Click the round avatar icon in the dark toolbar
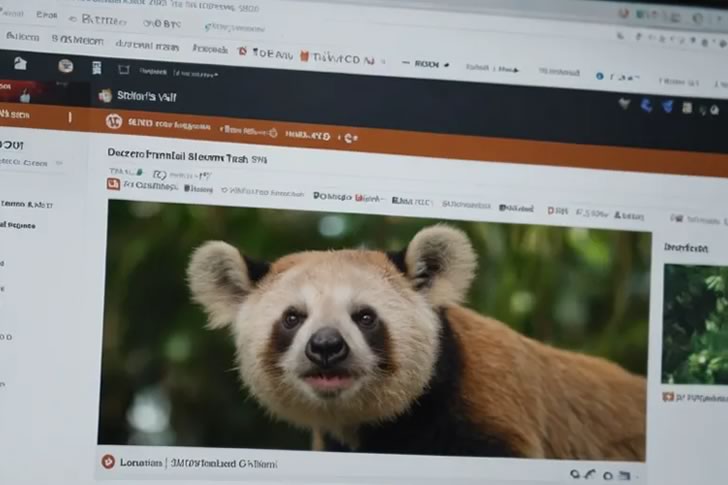 [65, 66]
